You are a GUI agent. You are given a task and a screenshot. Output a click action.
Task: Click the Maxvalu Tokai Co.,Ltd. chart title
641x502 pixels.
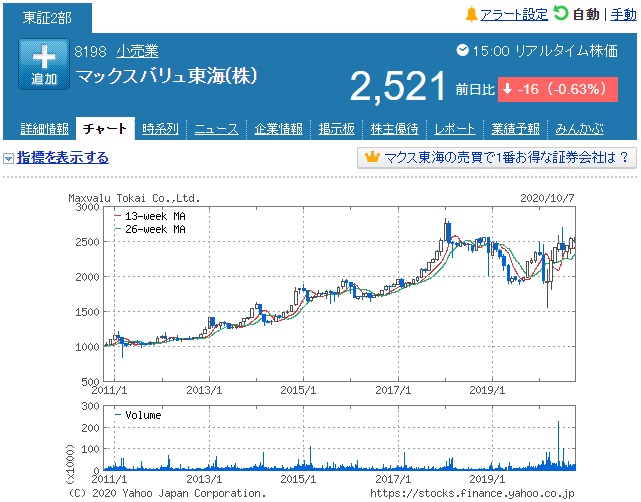(x=134, y=198)
